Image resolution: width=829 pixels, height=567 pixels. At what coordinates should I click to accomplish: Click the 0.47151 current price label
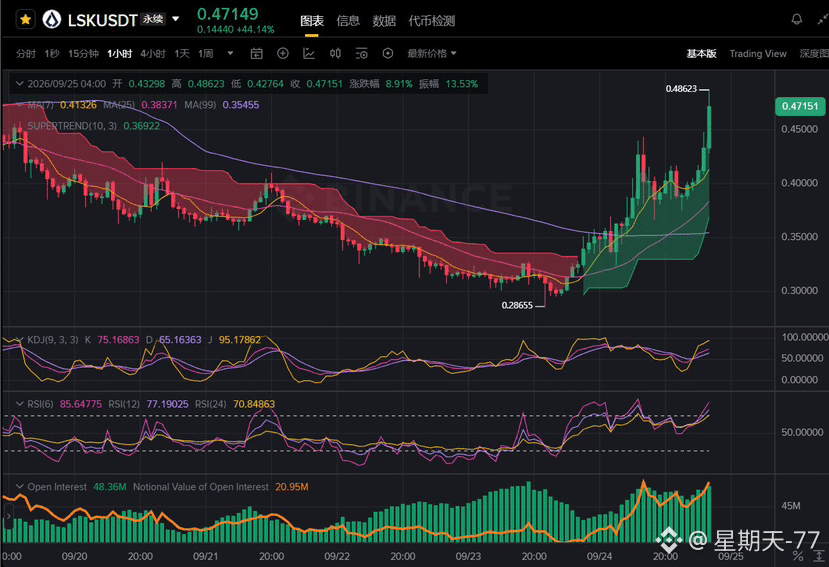[799, 106]
